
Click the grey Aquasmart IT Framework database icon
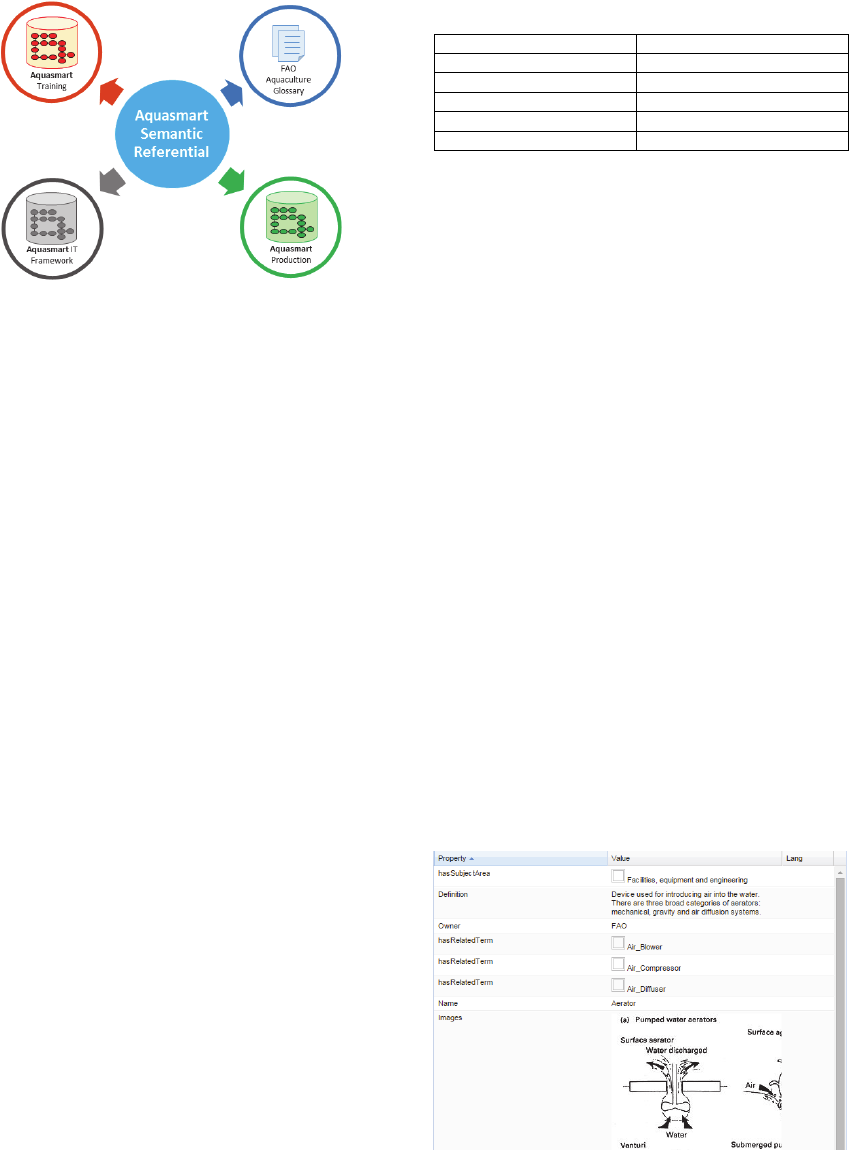(51, 219)
